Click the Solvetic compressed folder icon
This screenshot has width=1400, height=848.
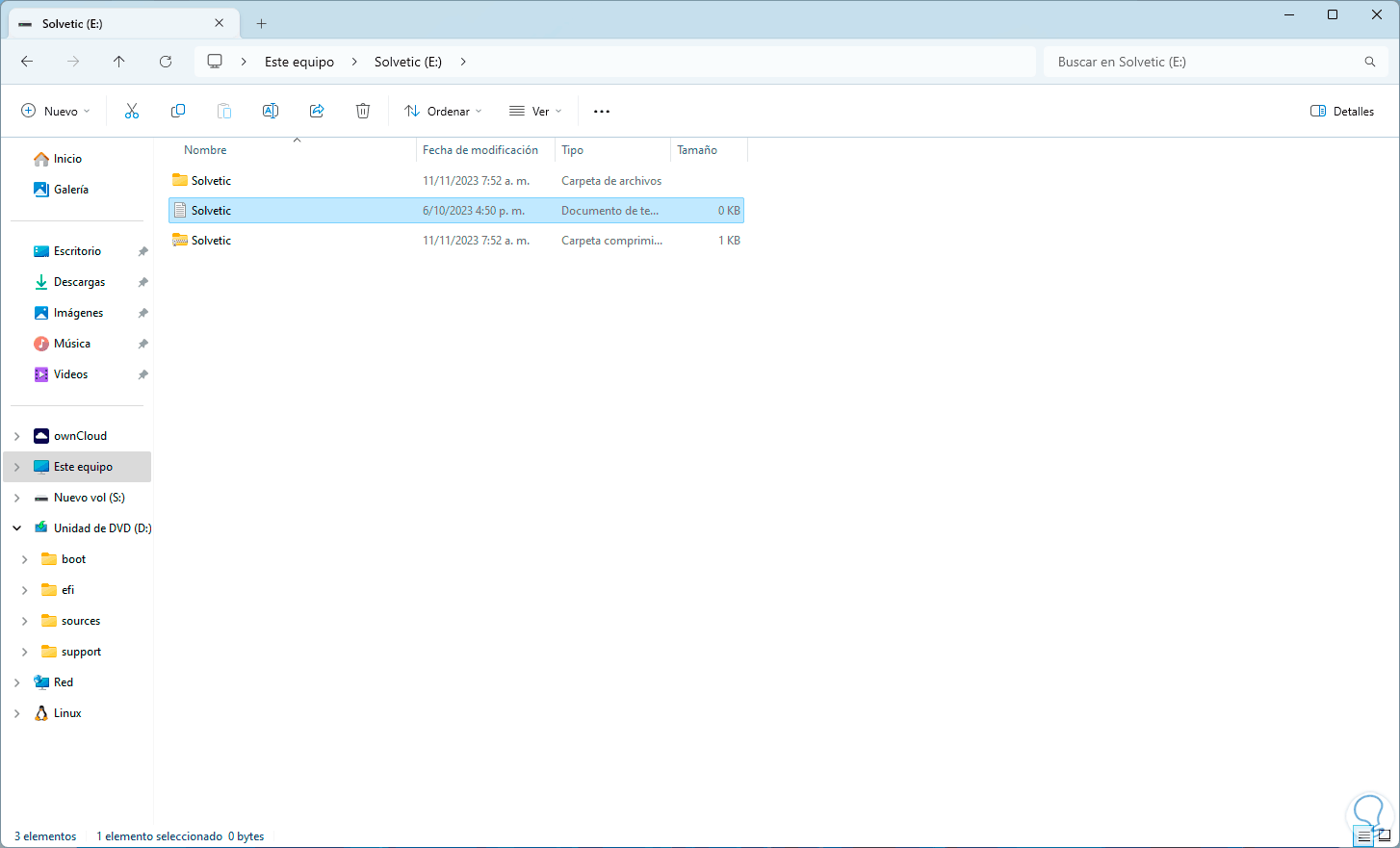[x=180, y=240]
